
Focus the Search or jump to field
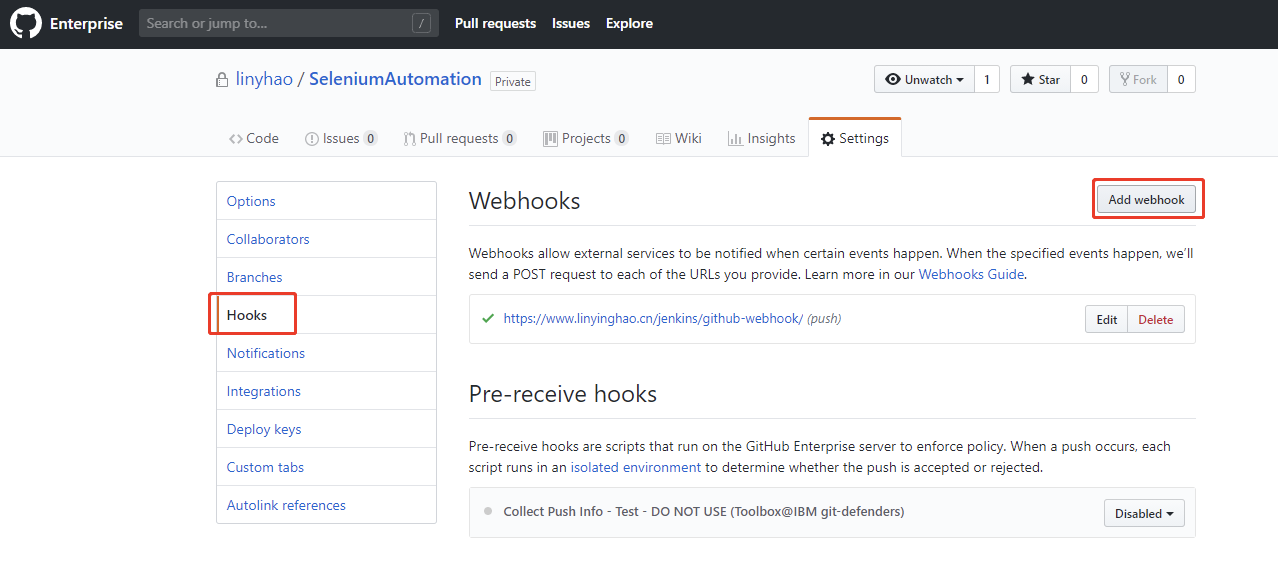pyautogui.click(x=275, y=23)
